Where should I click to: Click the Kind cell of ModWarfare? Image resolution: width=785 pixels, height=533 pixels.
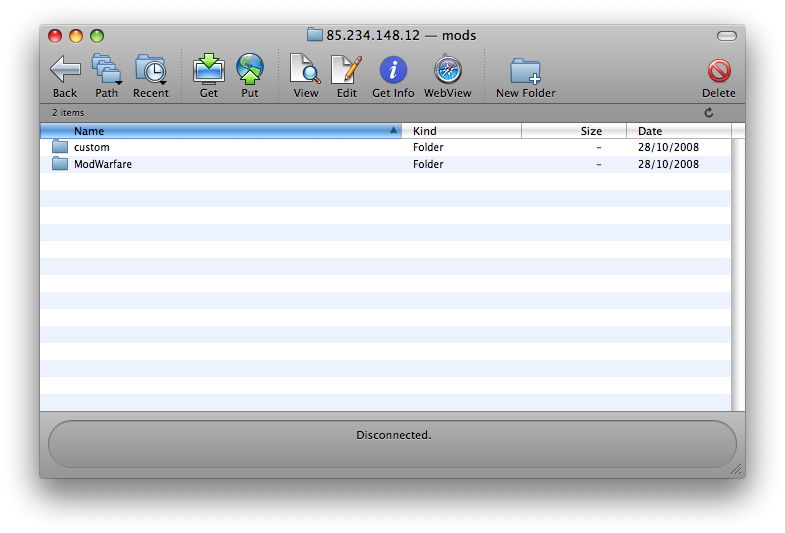coord(428,164)
